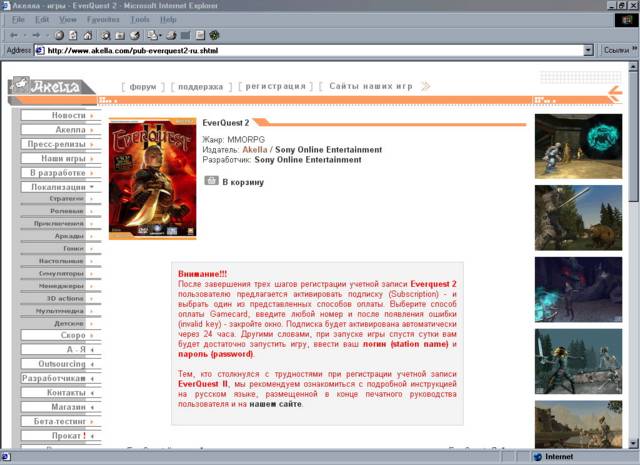Open the History toolbar icon
This screenshot has width=640, height=465.
coord(134,36)
